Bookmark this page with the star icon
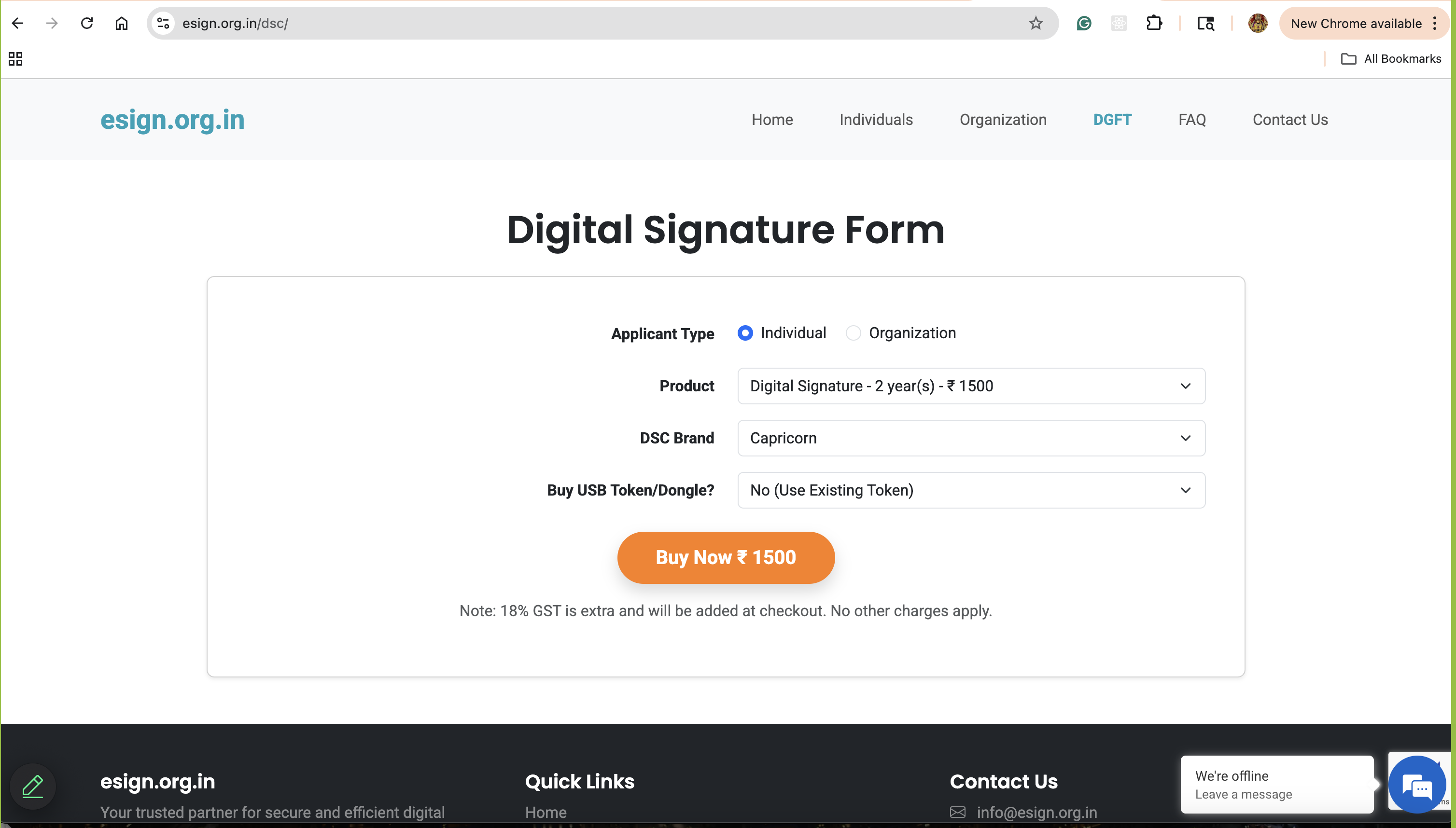The width and height of the screenshot is (1456, 828). 1036,23
